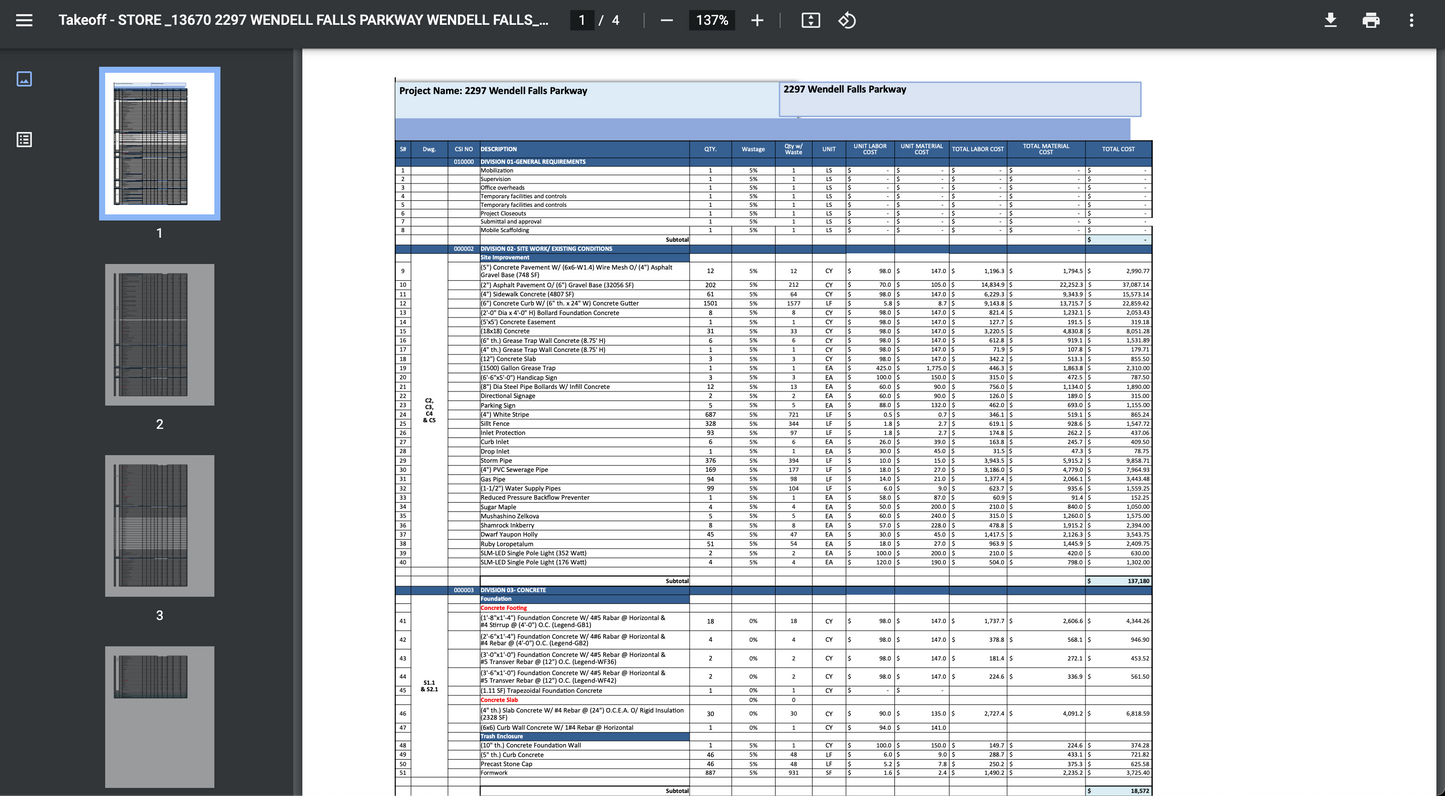1445x796 pixels.
Task: Jump to page 2 thumbnail
Action: [159, 335]
